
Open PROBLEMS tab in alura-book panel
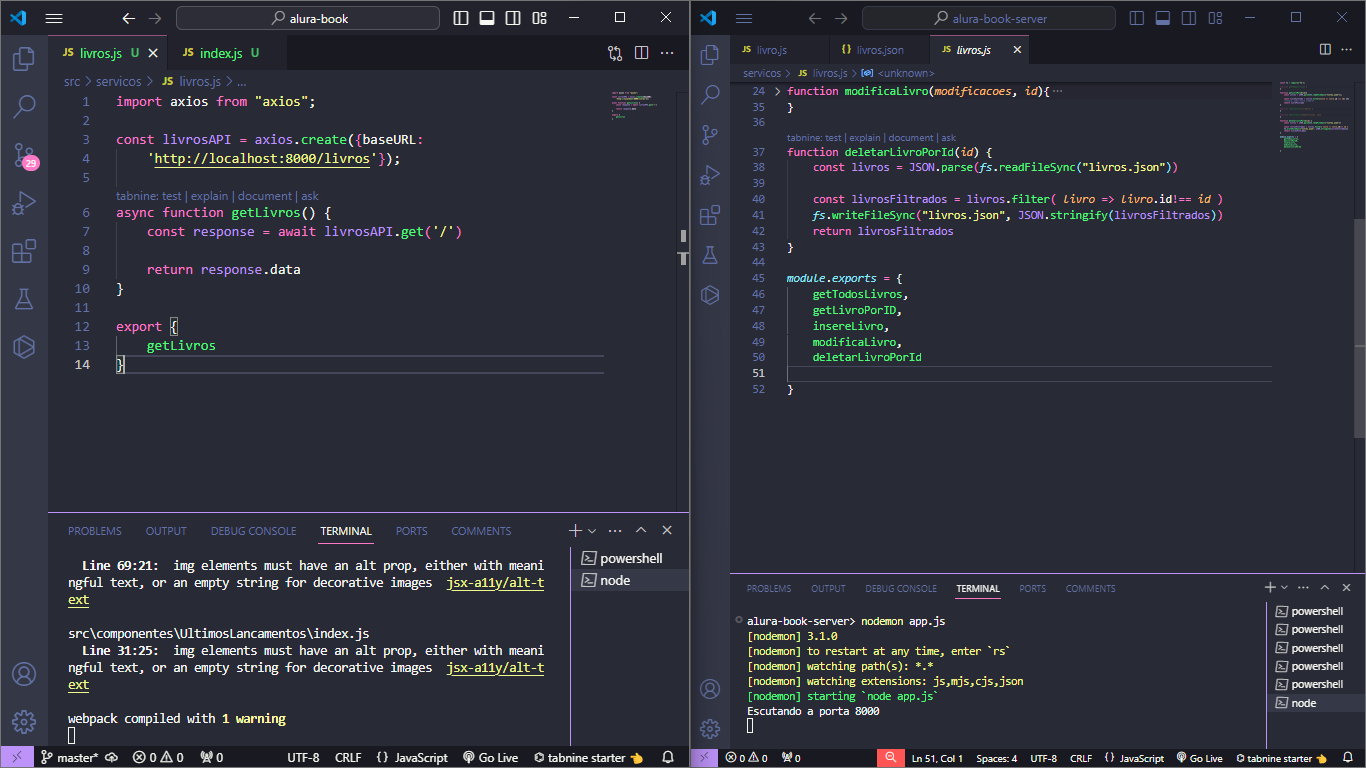point(95,531)
